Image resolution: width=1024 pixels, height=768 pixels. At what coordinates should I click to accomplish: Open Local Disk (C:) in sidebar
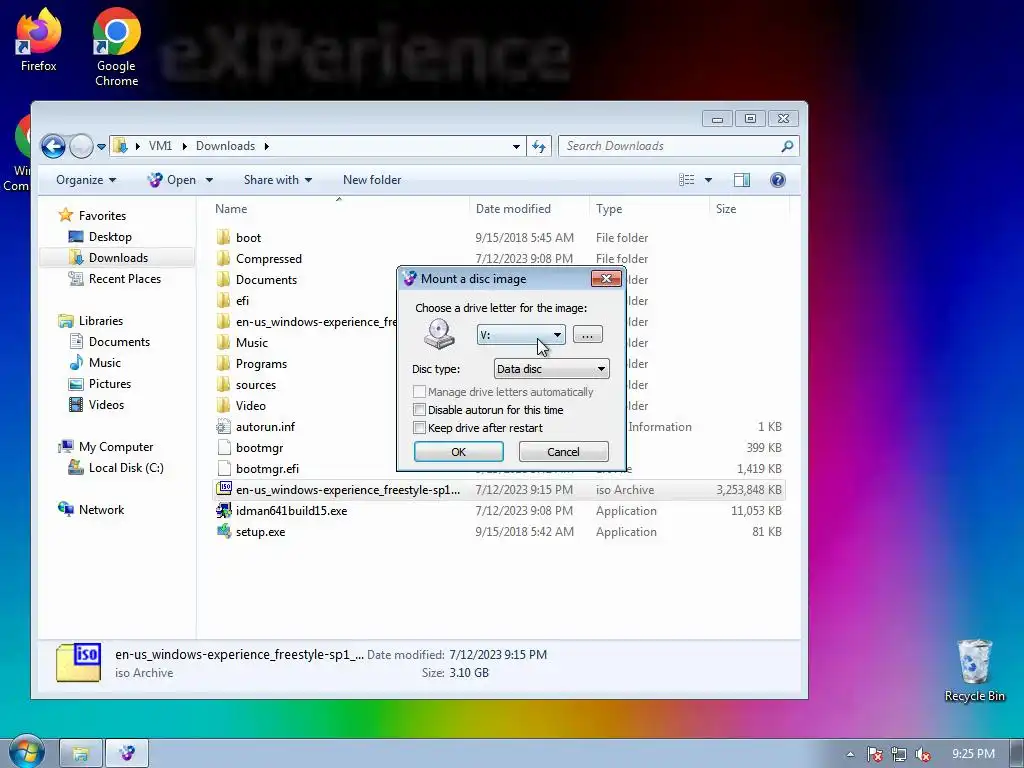tap(125, 468)
